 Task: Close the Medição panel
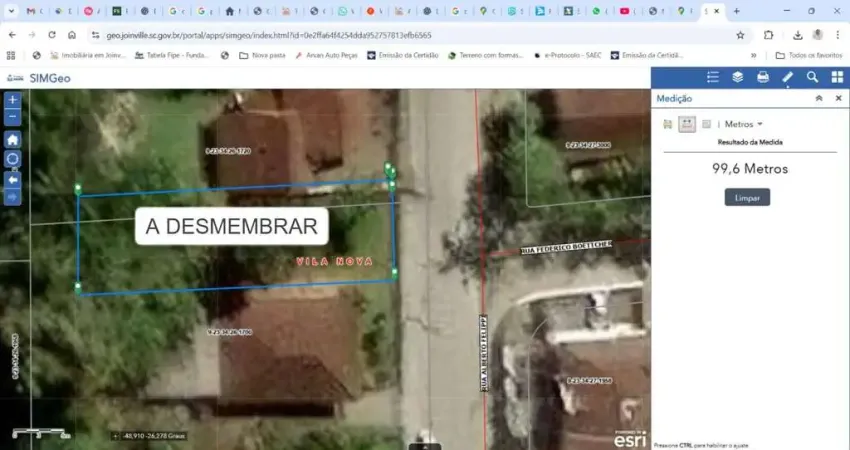point(838,98)
